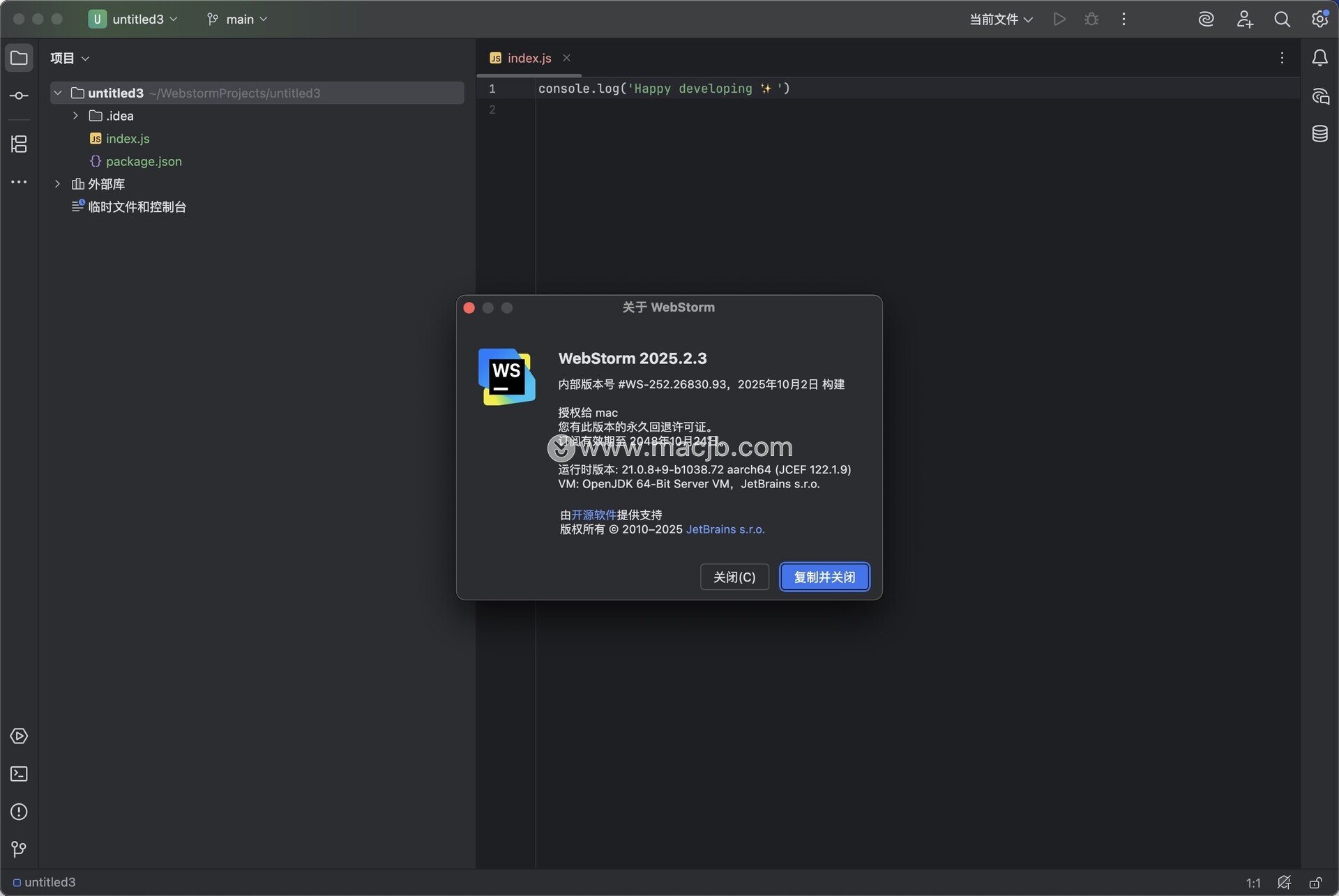1339x896 pixels.
Task: Open the Problems tool window icon
Action: 19,812
